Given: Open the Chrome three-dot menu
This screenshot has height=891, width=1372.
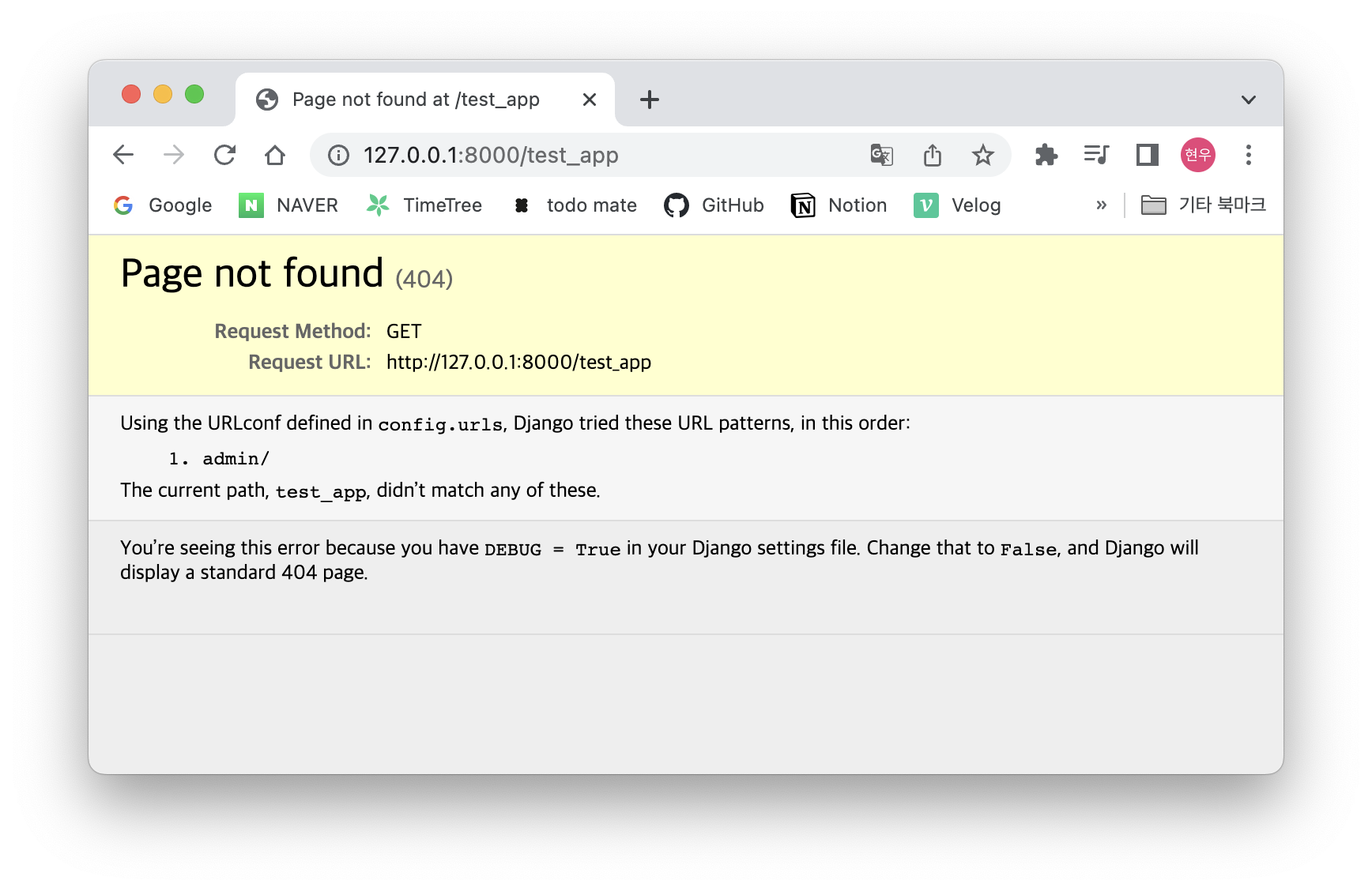Looking at the screenshot, I should coord(1249,155).
